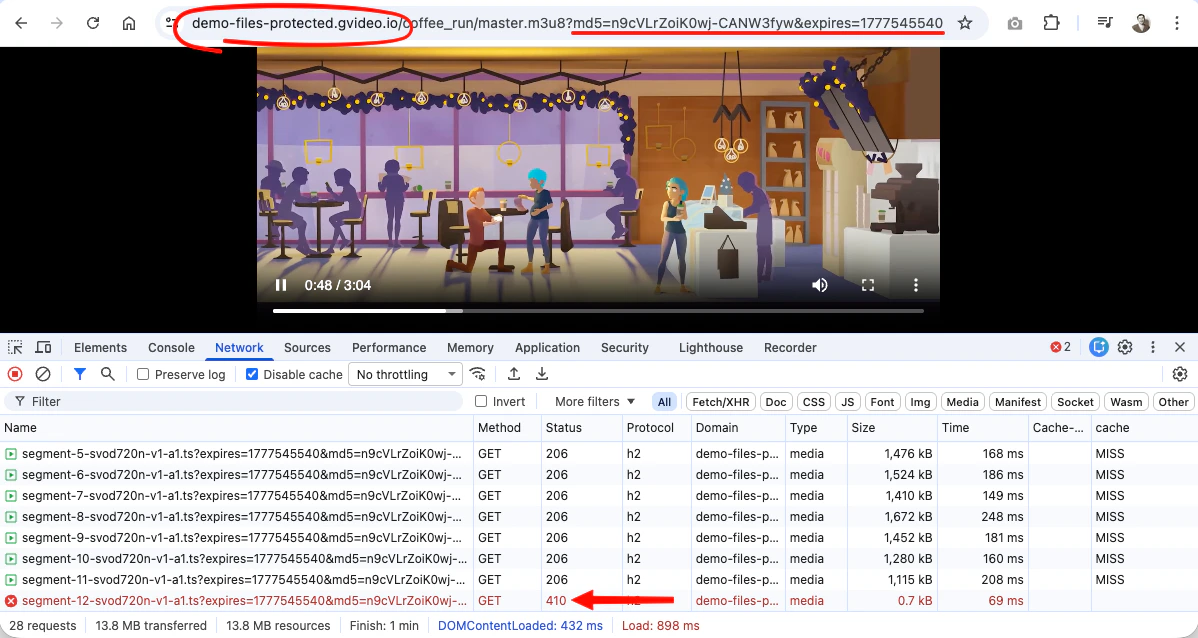Close the DevTools panel

[x=1180, y=347]
